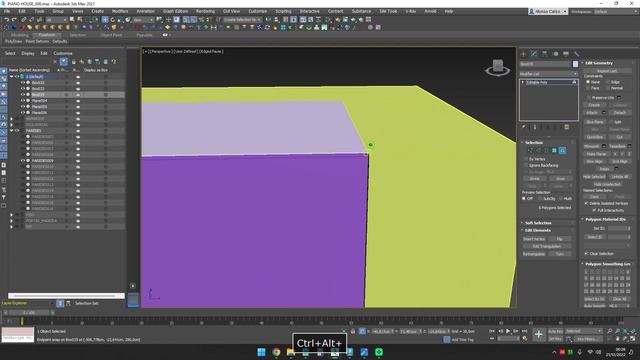Click the Maximize Viewport Toggle icon
The image size is (640, 360).
(633, 338)
